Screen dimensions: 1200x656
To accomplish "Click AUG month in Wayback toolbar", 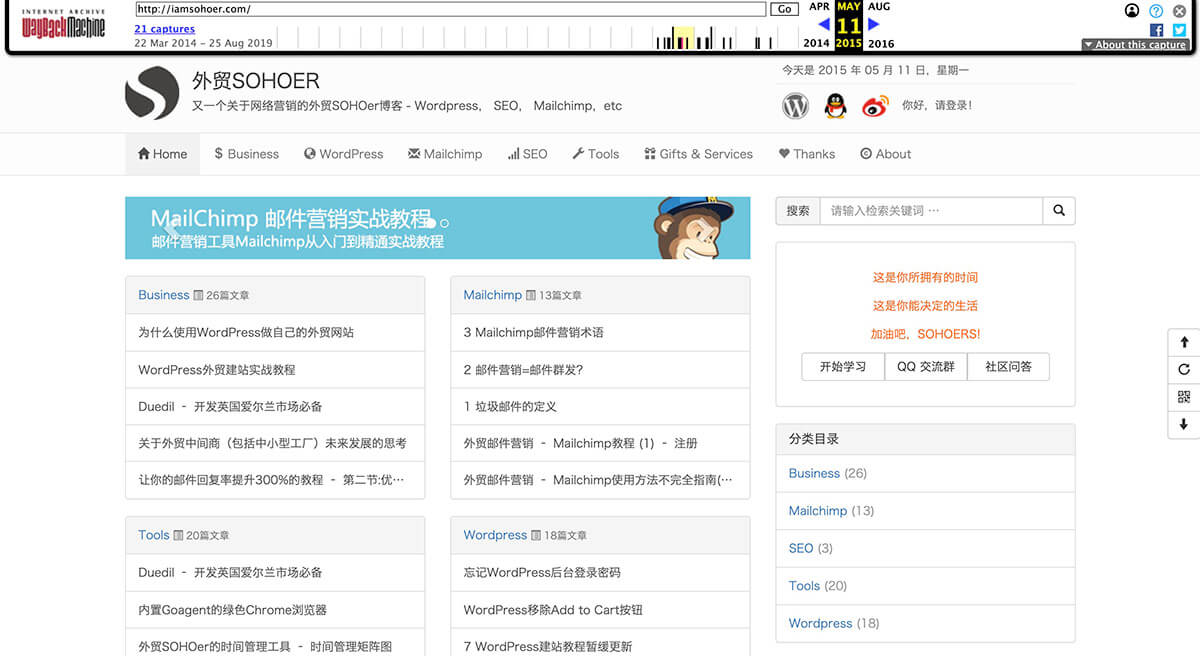I will [x=879, y=7].
